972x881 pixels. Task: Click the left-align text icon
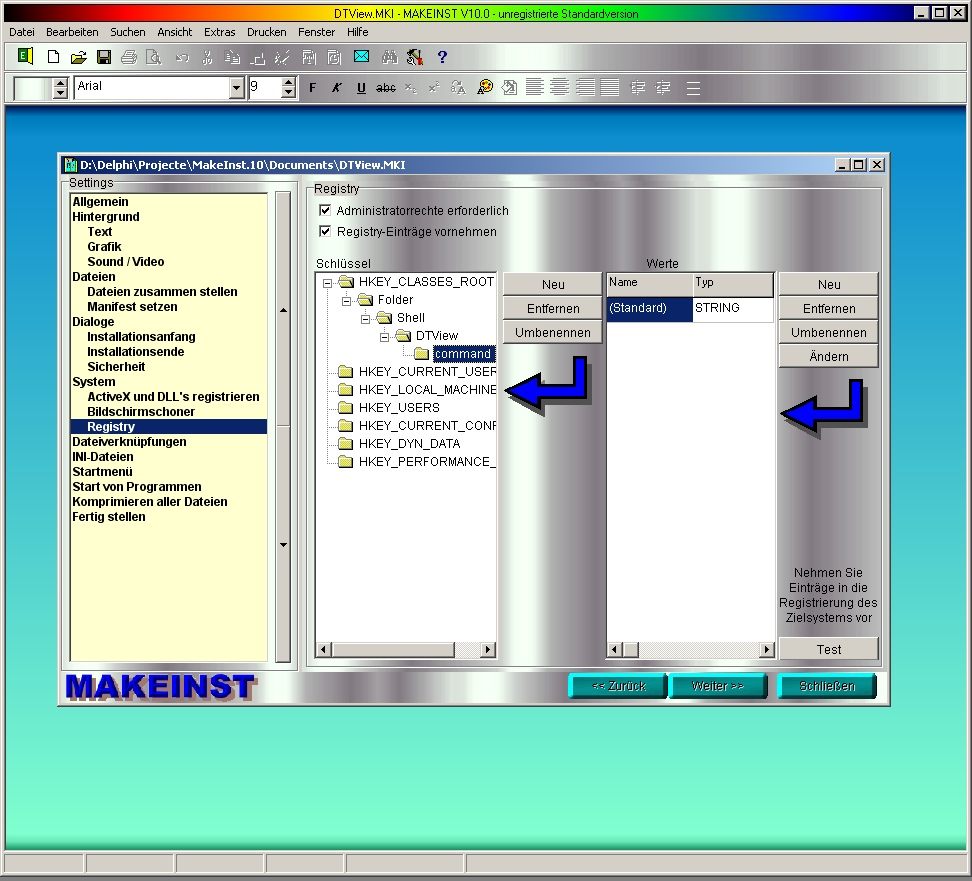[x=534, y=87]
